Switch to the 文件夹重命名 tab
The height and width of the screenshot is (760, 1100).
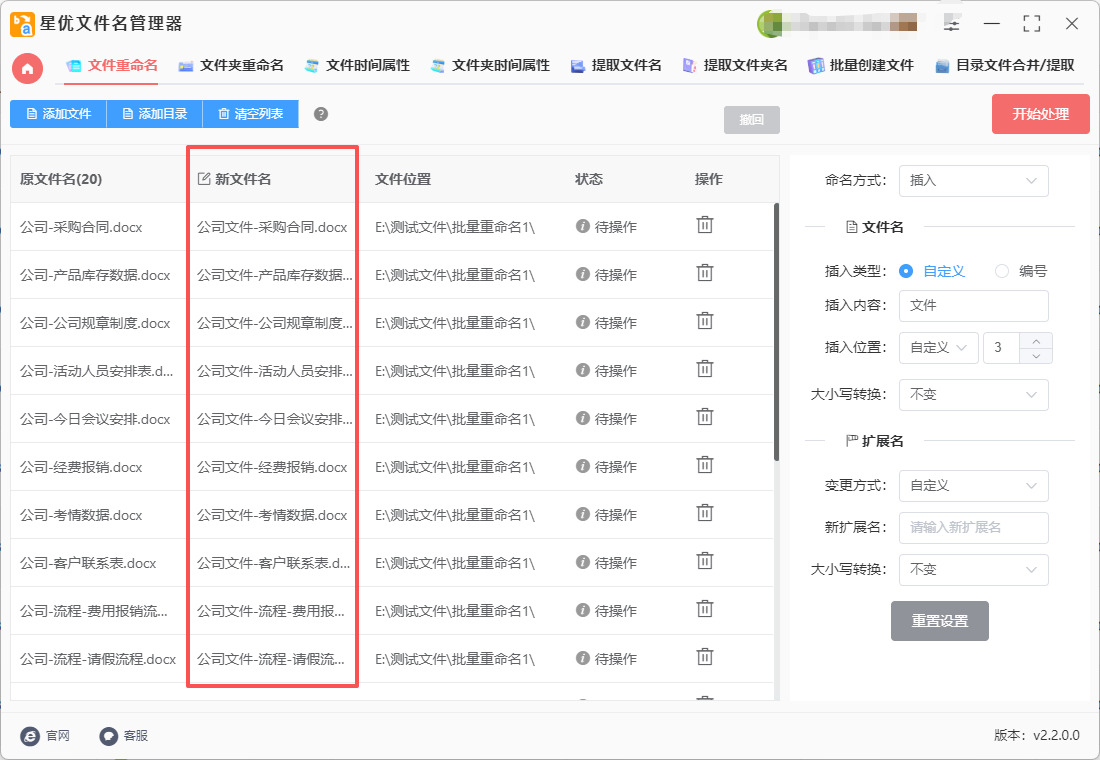pyautogui.click(x=231, y=66)
